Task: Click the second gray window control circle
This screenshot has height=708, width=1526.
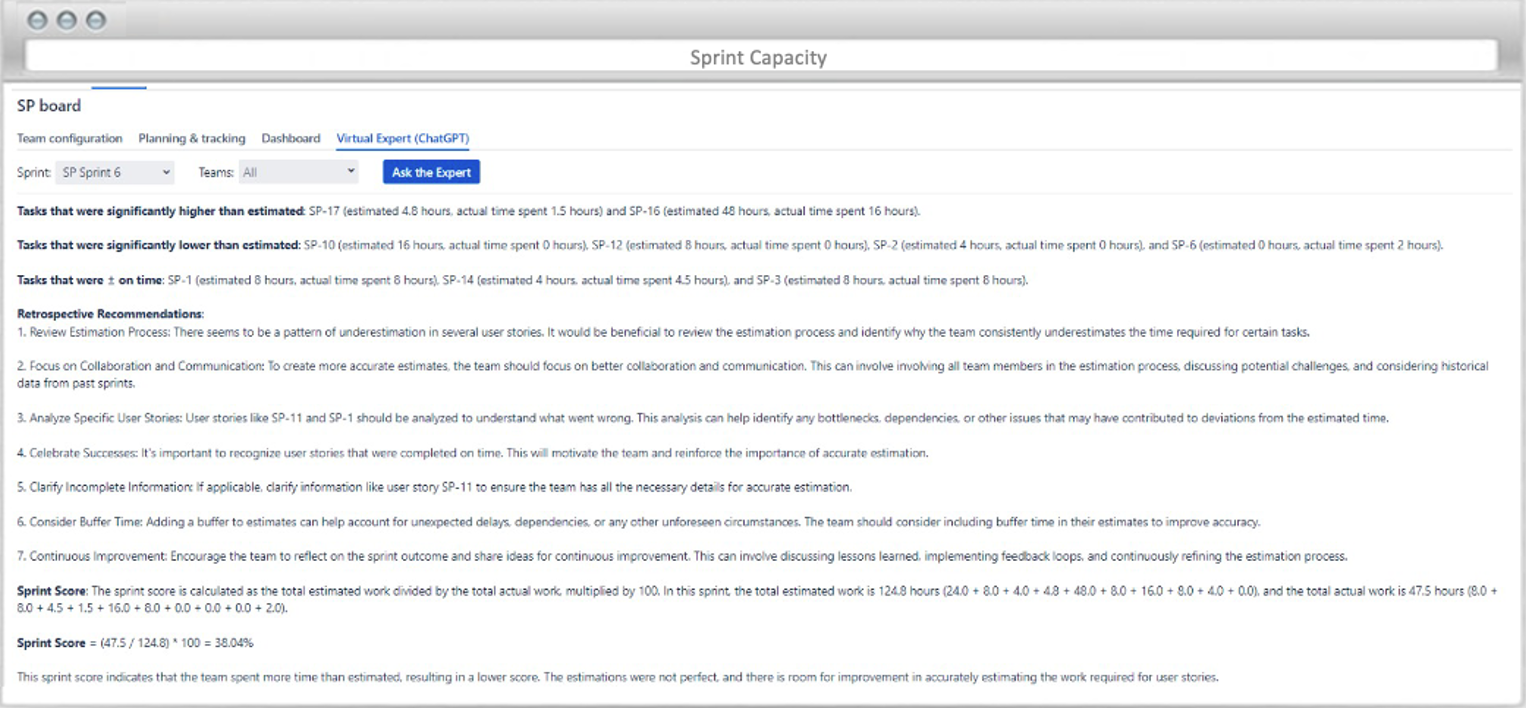Action: (67, 20)
